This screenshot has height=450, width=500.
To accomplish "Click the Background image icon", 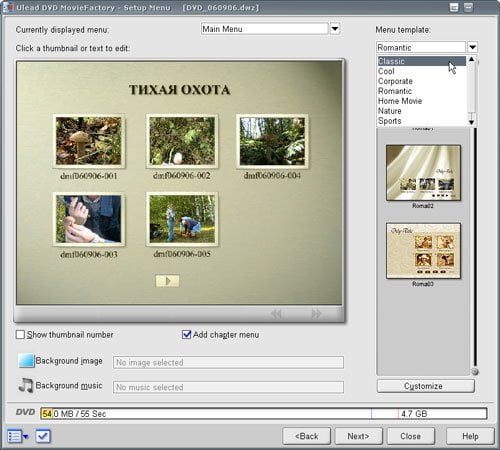I will 26,361.
